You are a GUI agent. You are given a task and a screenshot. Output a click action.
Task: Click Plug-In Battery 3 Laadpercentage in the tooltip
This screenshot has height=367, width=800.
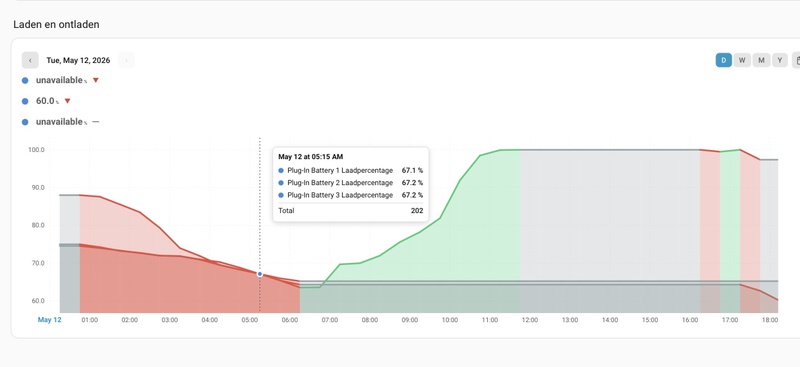340,195
